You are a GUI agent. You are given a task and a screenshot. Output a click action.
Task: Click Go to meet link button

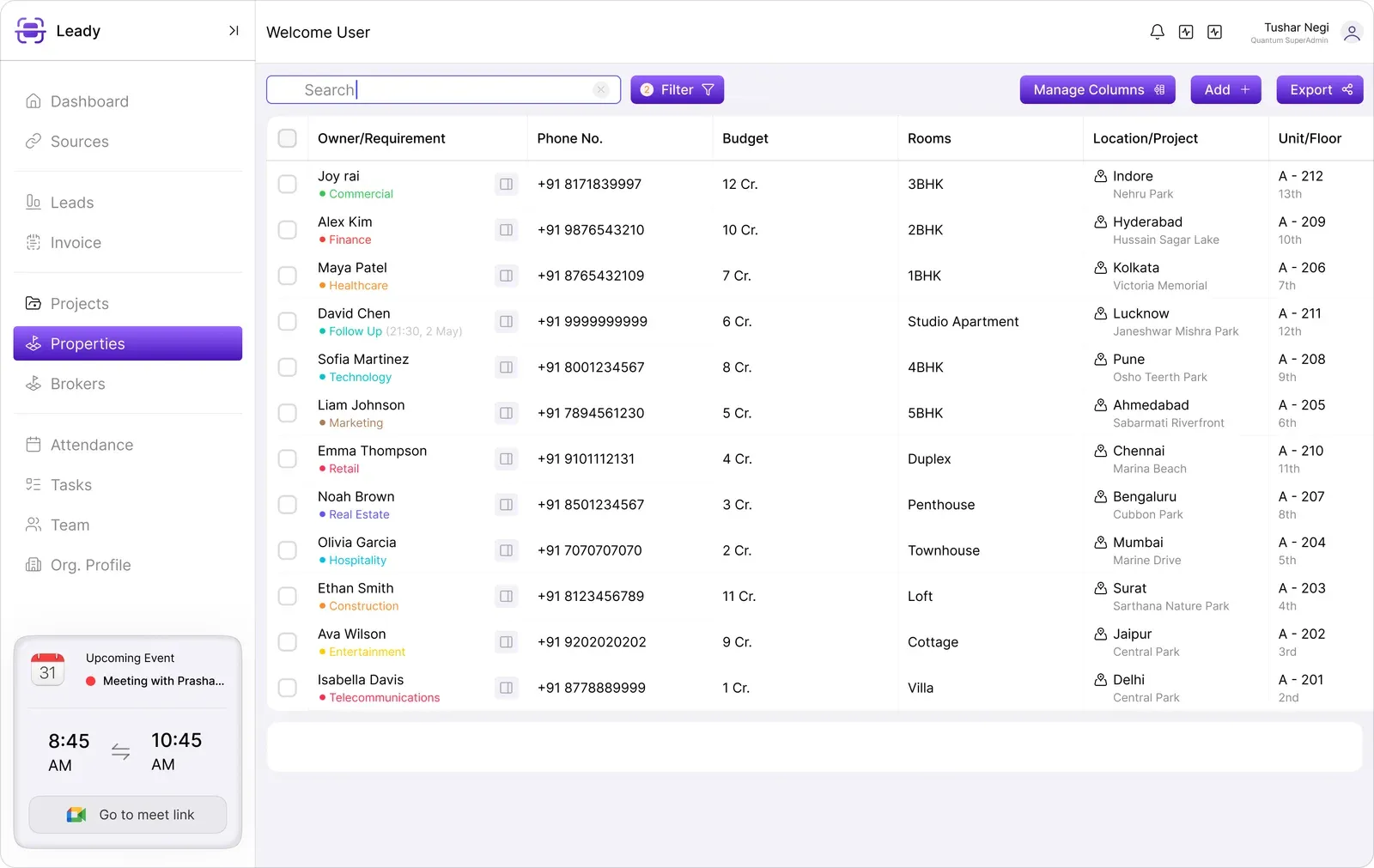128,815
